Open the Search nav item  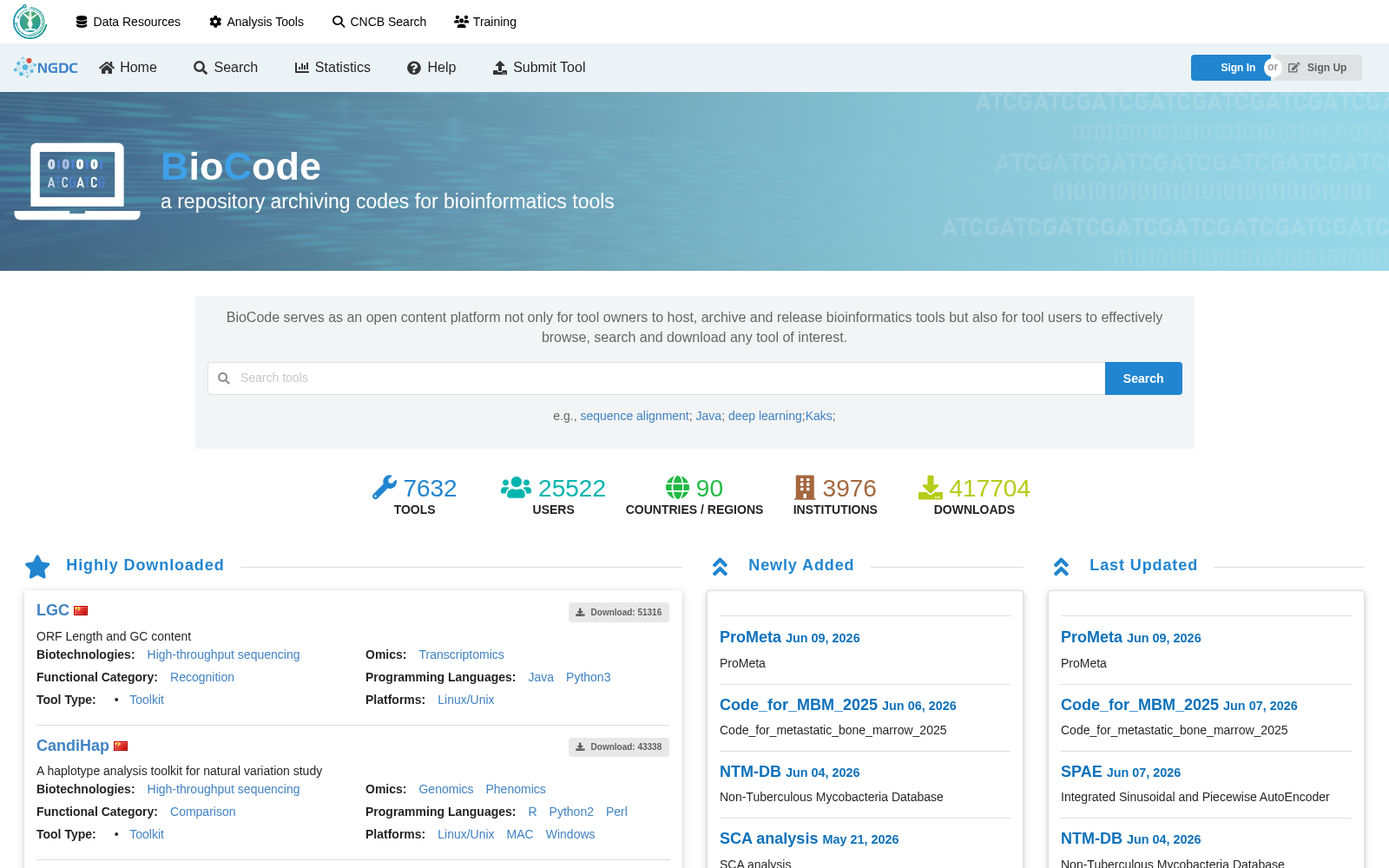226,68
